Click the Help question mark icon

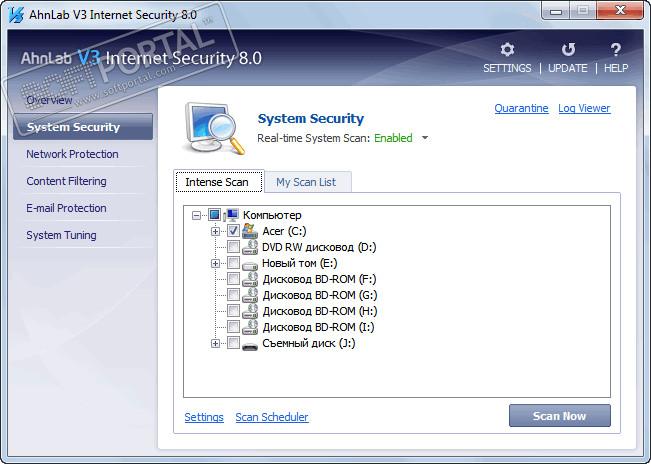tap(616, 49)
